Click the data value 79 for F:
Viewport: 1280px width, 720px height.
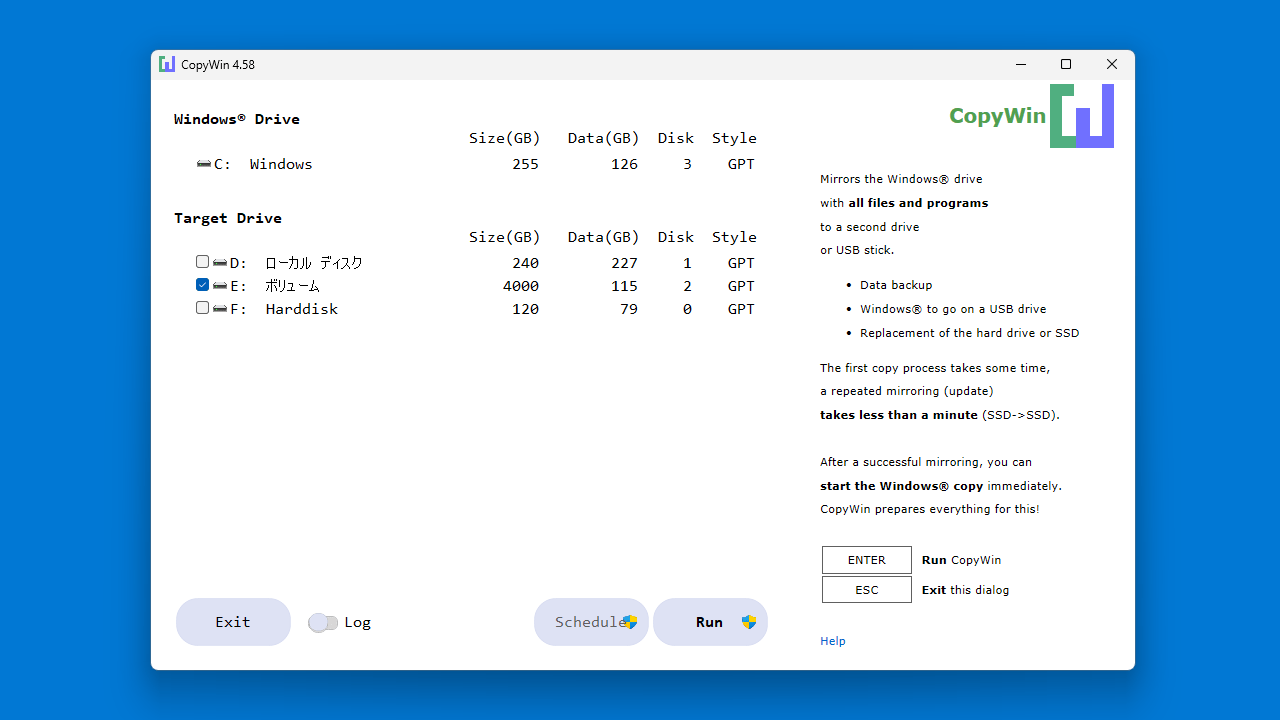pos(629,309)
